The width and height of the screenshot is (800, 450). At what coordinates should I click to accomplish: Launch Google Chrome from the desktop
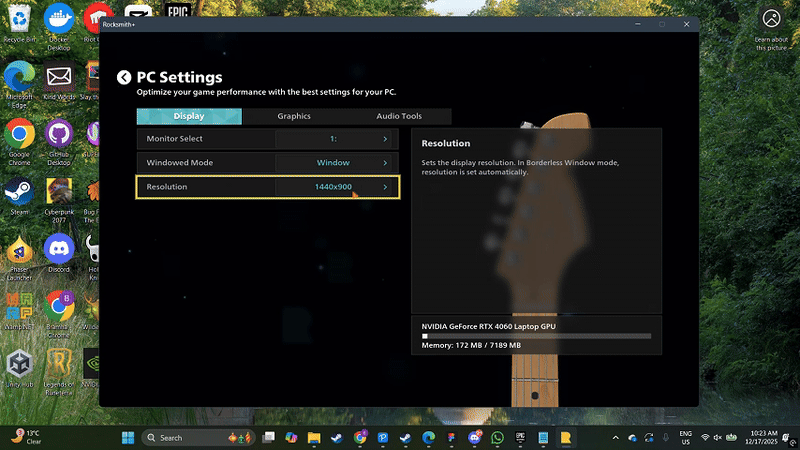pos(19,135)
